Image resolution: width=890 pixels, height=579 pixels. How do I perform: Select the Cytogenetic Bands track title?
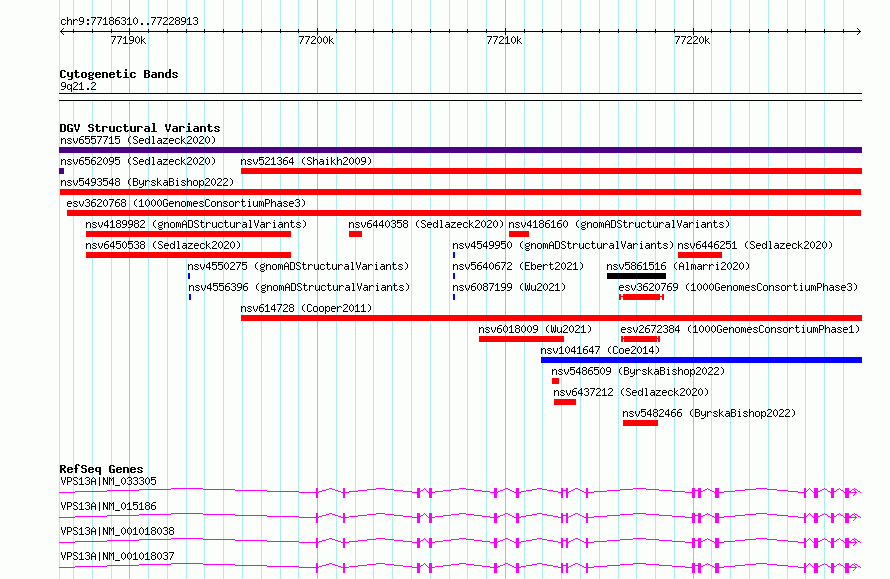(119, 74)
